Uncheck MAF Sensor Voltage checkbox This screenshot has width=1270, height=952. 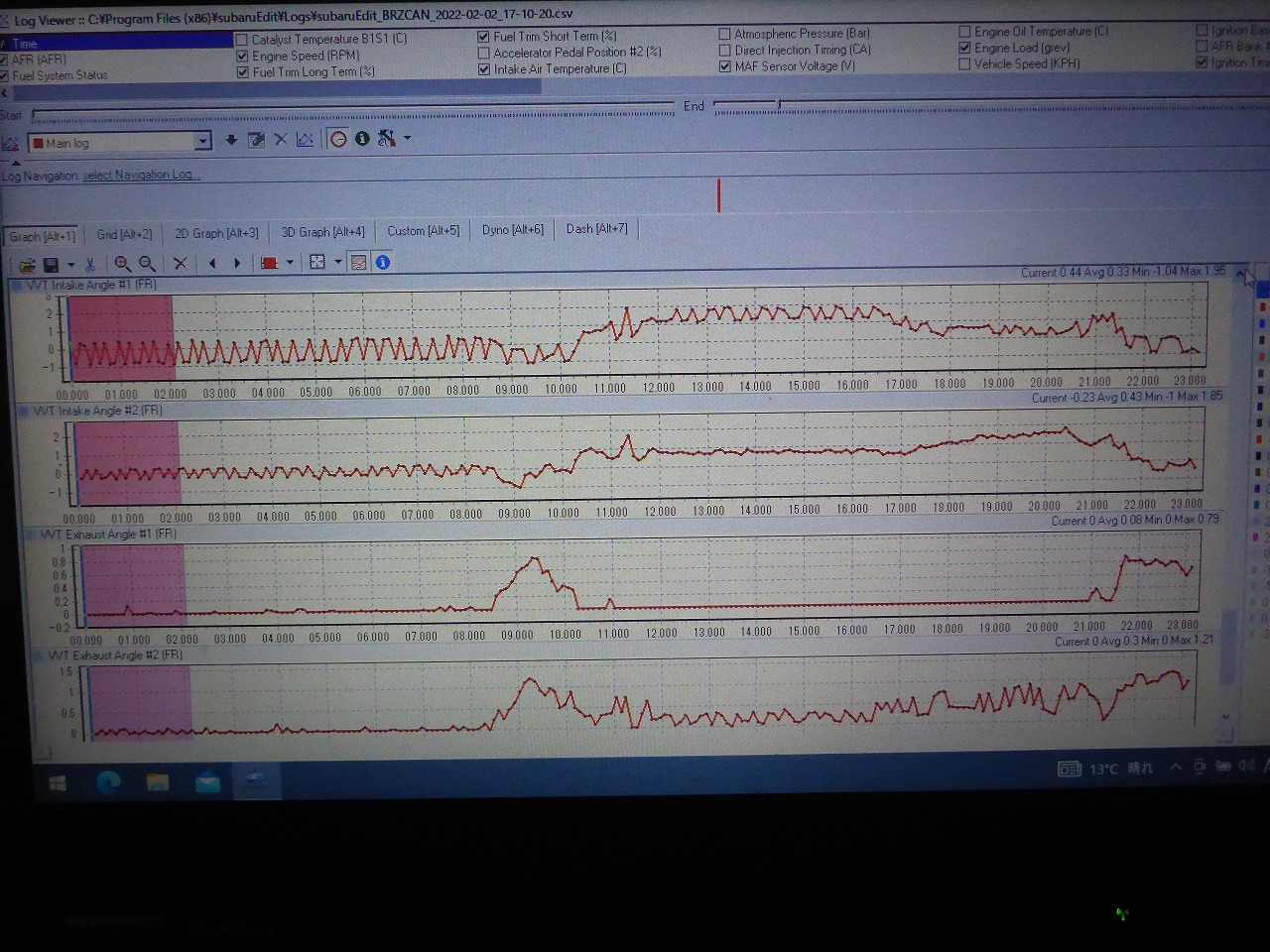pos(724,66)
